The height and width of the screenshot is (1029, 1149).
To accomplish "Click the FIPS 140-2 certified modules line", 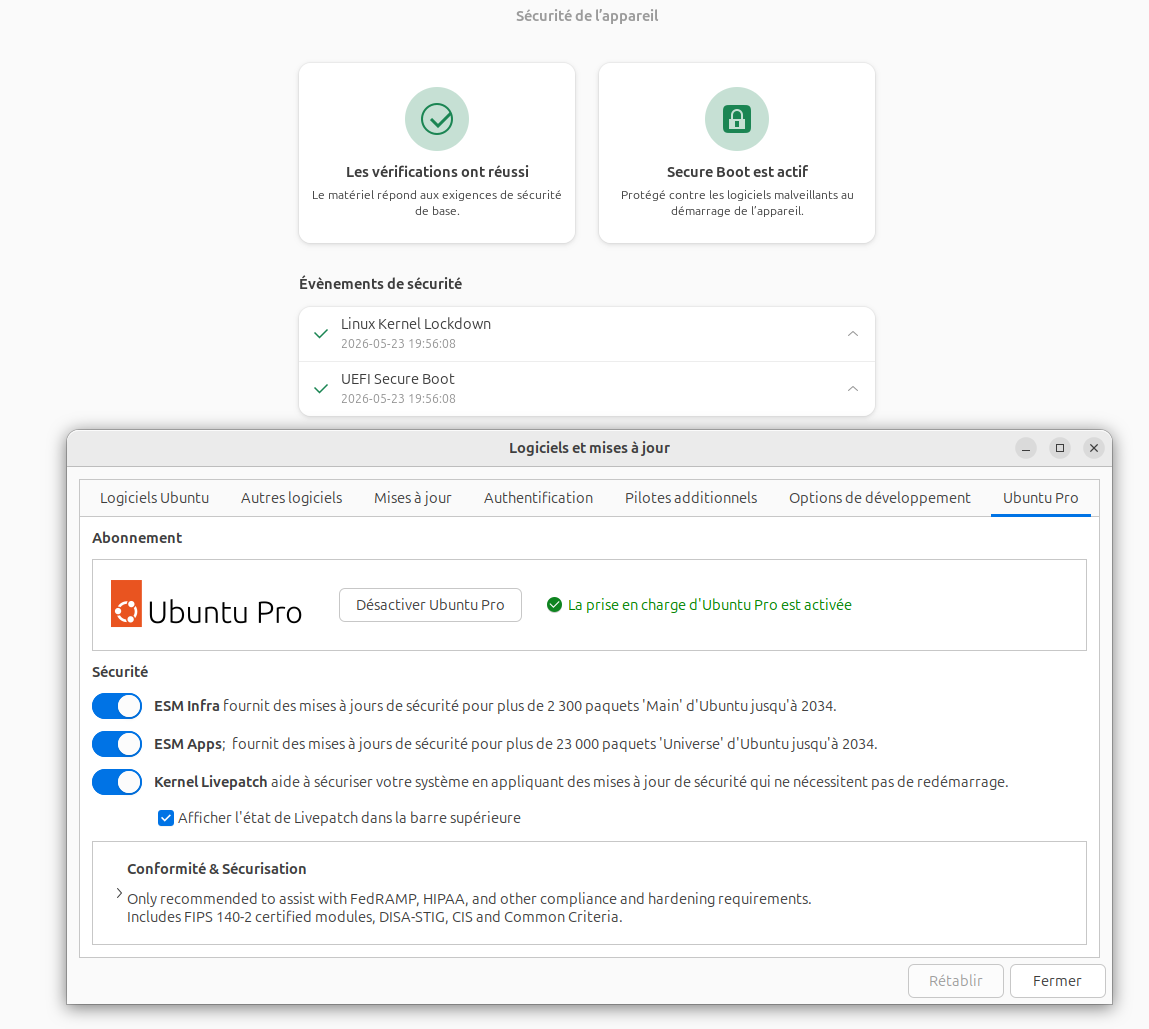I will [374, 917].
